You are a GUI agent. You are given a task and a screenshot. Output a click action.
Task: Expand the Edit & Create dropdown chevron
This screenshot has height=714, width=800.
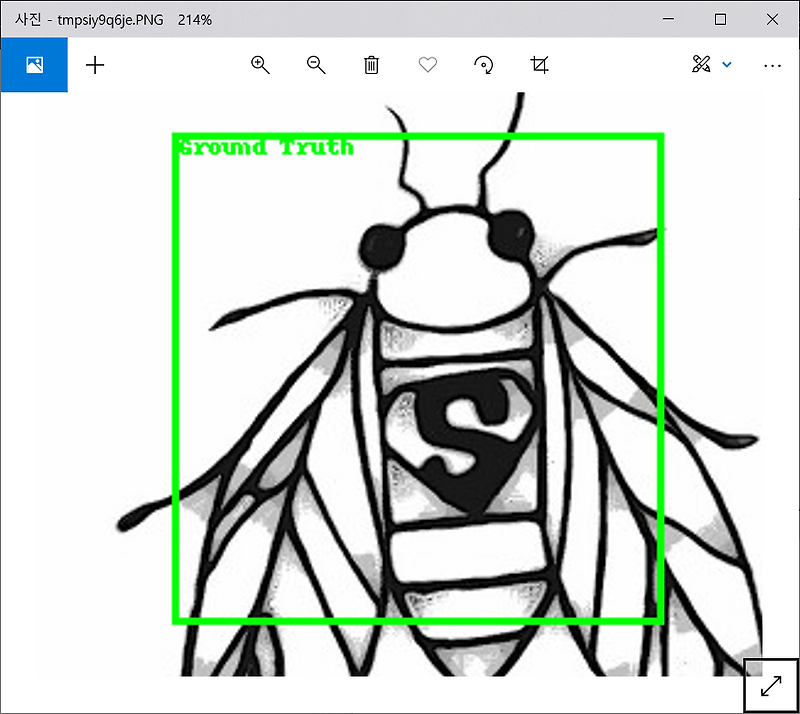(x=726, y=65)
